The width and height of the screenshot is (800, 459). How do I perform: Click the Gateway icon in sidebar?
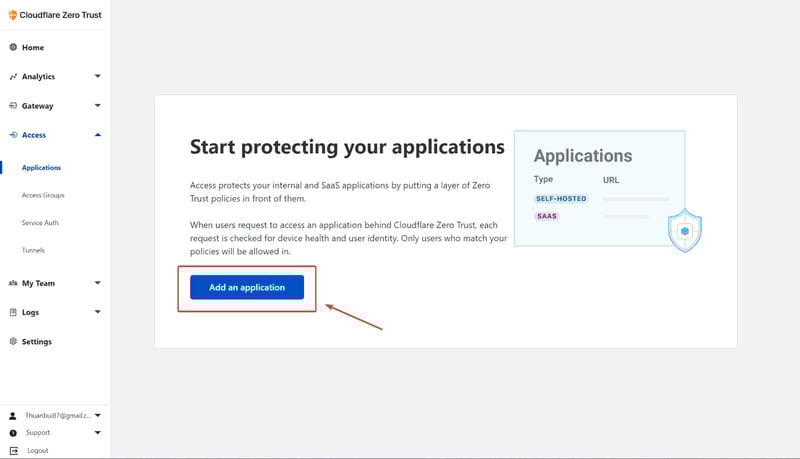point(13,105)
